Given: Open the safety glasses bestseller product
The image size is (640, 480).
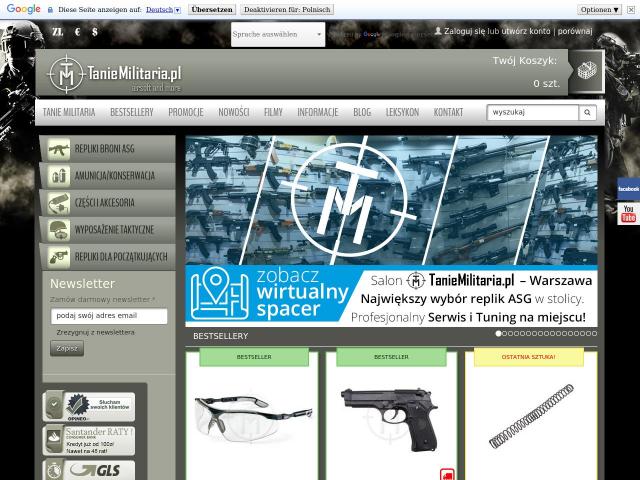Looking at the screenshot, I should 253,416.
